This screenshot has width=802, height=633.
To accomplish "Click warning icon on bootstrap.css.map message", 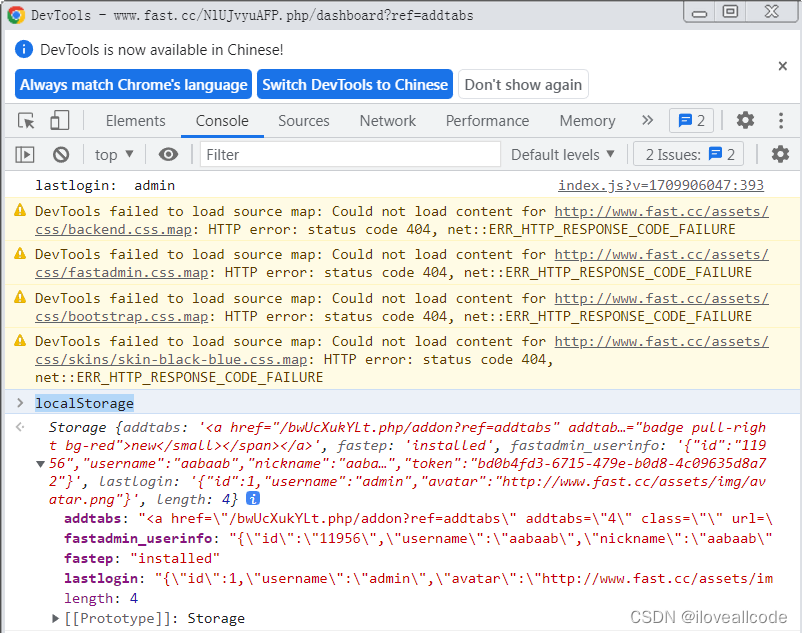I will (20, 297).
